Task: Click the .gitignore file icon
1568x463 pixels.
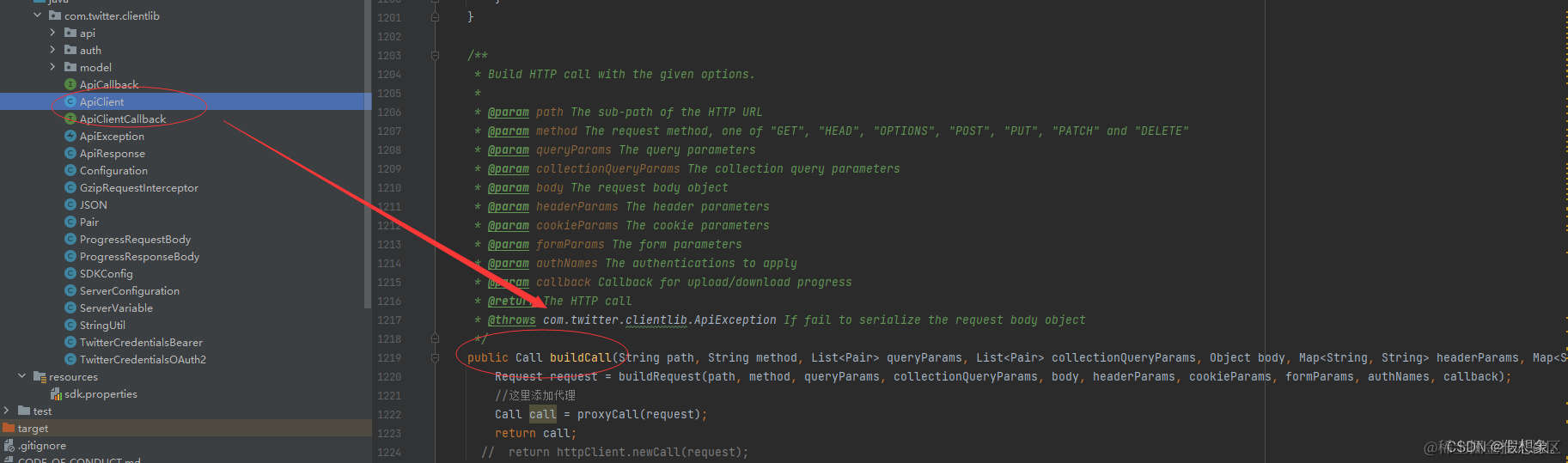Action: (x=9, y=445)
